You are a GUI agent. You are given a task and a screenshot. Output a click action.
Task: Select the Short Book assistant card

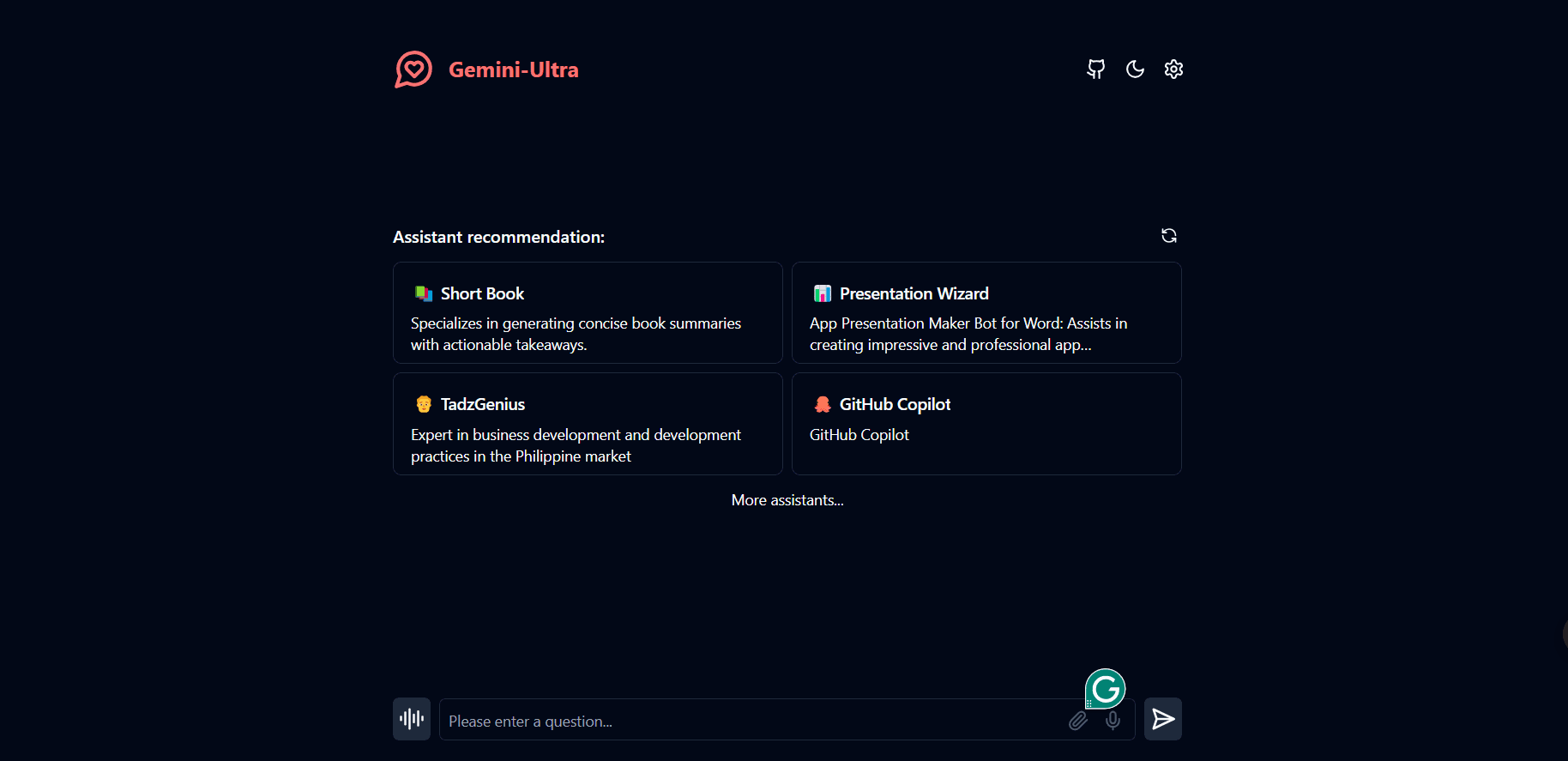pyautogui.click(x=588, y=313)
